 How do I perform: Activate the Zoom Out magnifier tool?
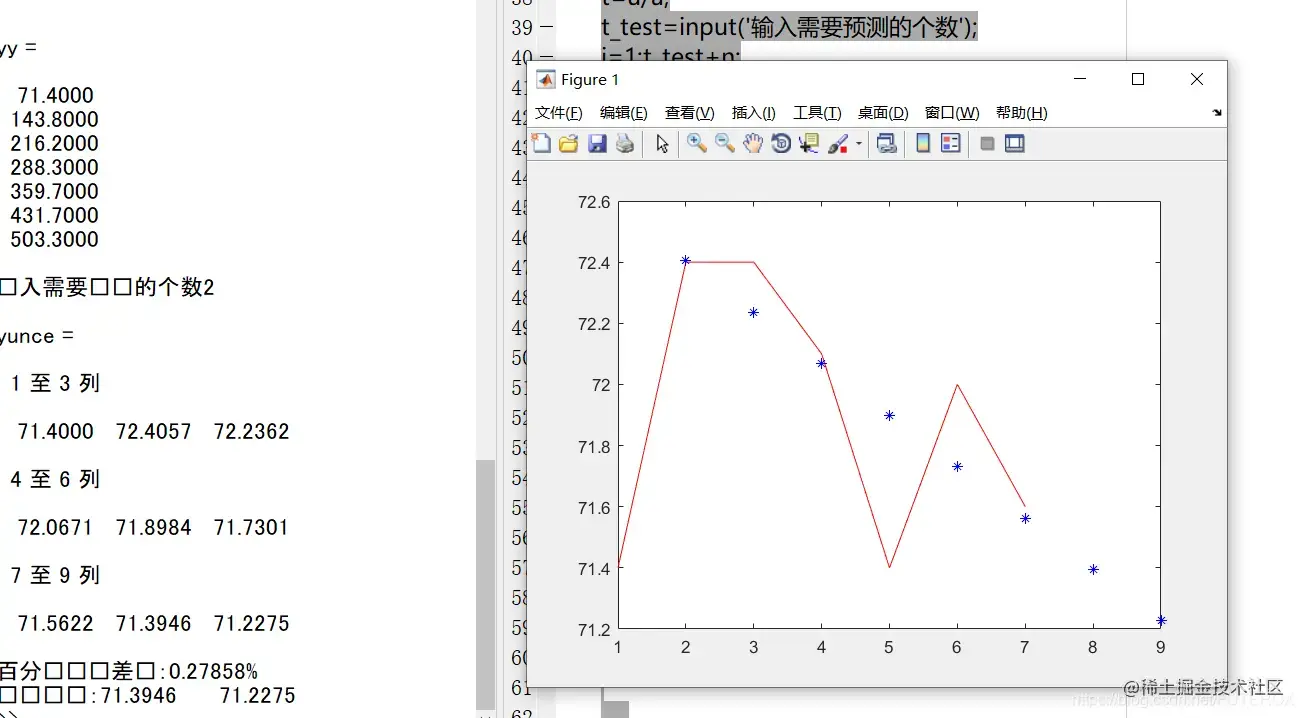[725, 144]
